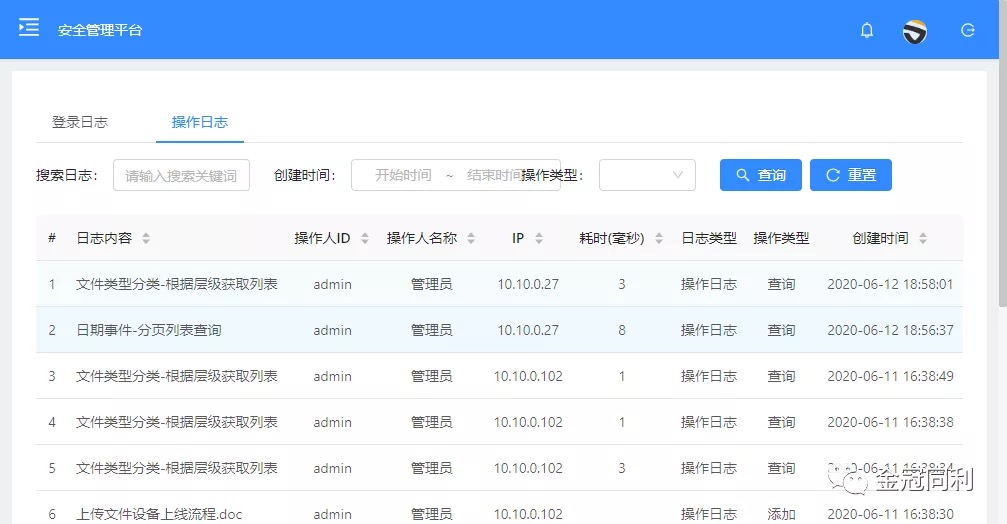Select row 2 日期事件-分页列表查询
The width and height of the screenshot is (1007, 524).
(x=148, y=330)
